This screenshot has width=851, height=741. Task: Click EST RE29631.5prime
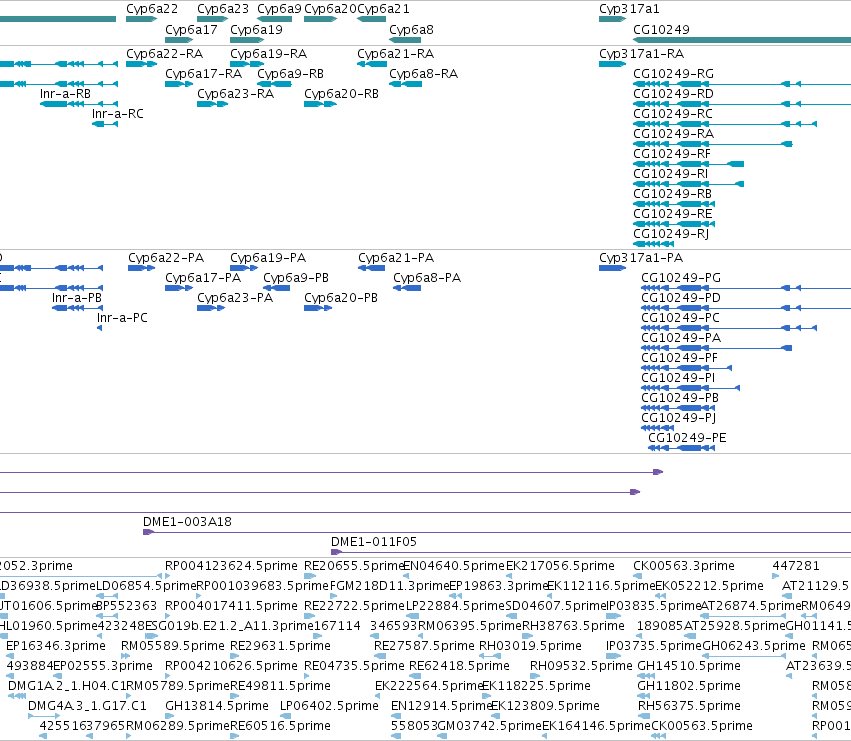click(234, 656)
